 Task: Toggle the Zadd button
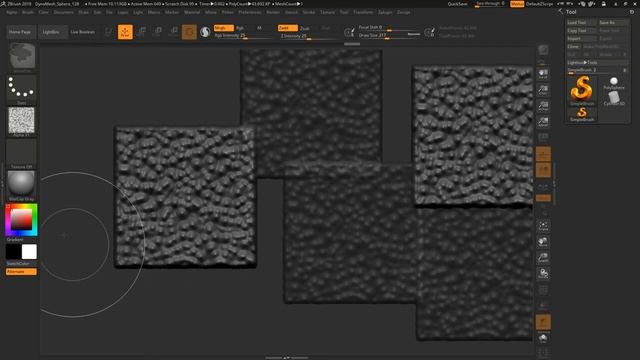287,28
